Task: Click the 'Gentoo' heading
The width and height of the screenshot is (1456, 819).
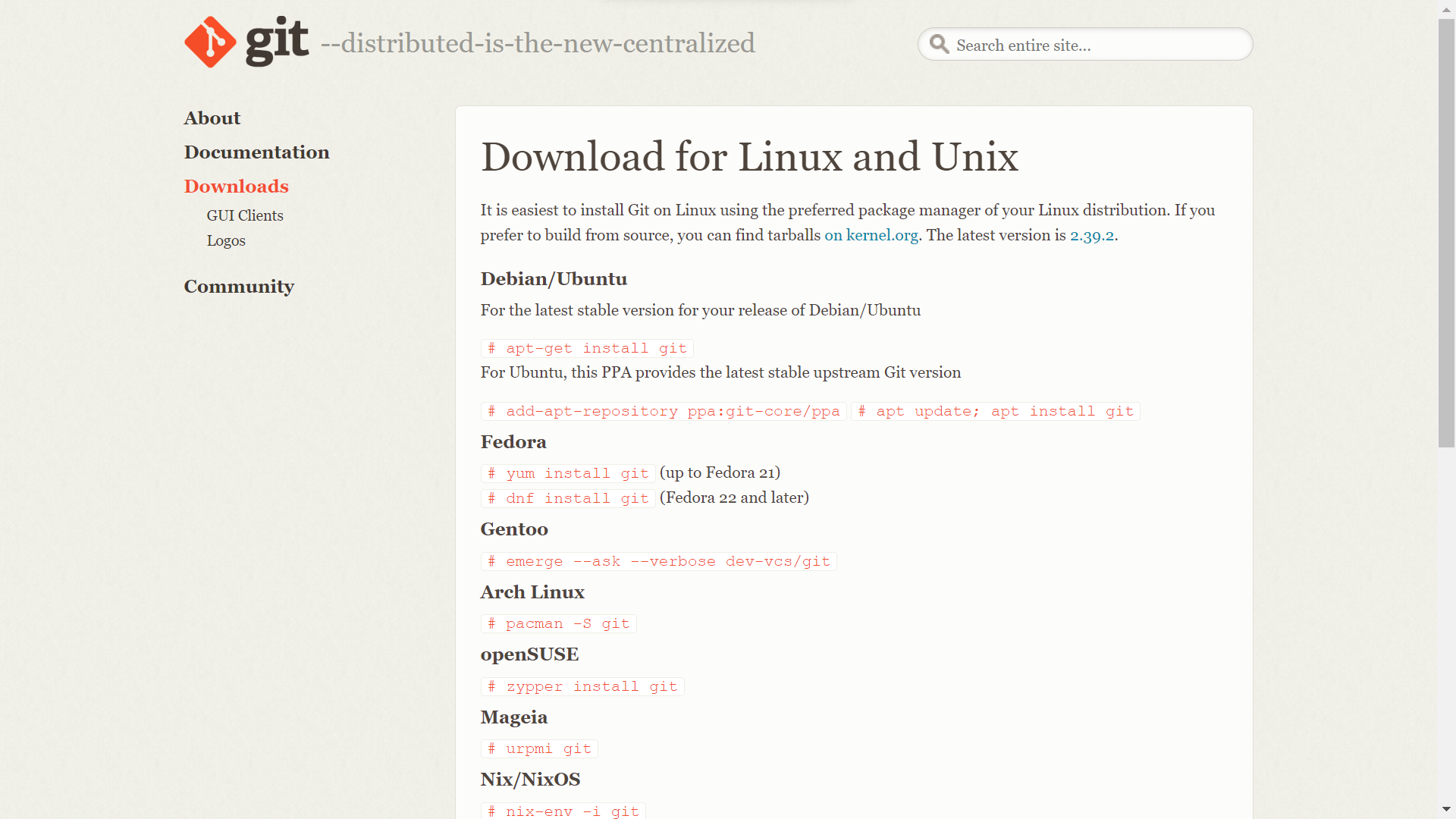Action: click(514, 529)
